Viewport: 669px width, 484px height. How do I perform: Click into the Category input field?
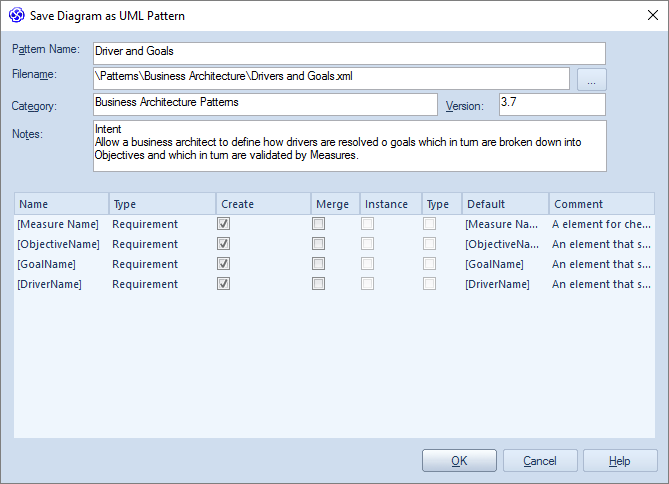[x=265, y=104]
